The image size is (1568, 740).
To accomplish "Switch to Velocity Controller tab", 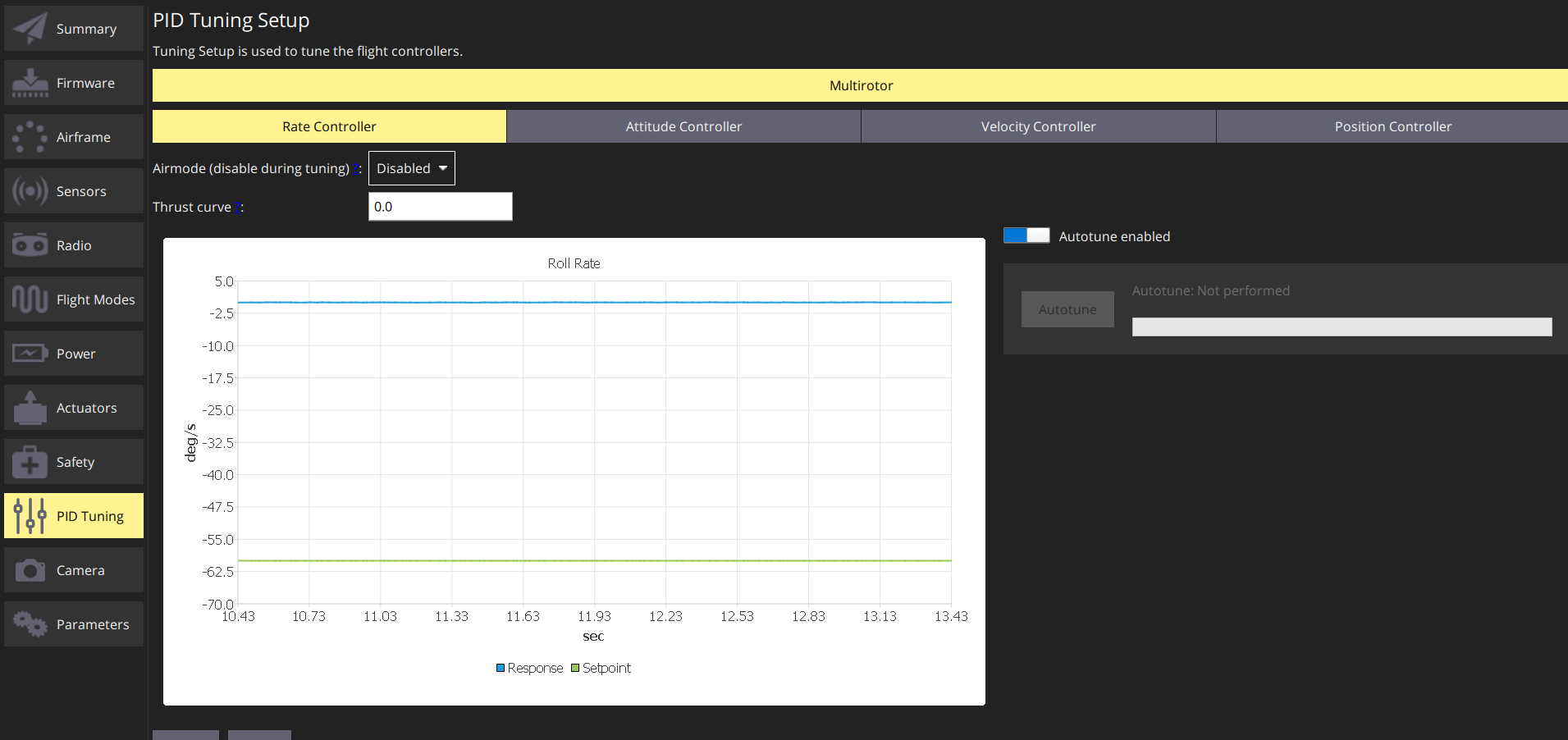I will [1038, 126].
